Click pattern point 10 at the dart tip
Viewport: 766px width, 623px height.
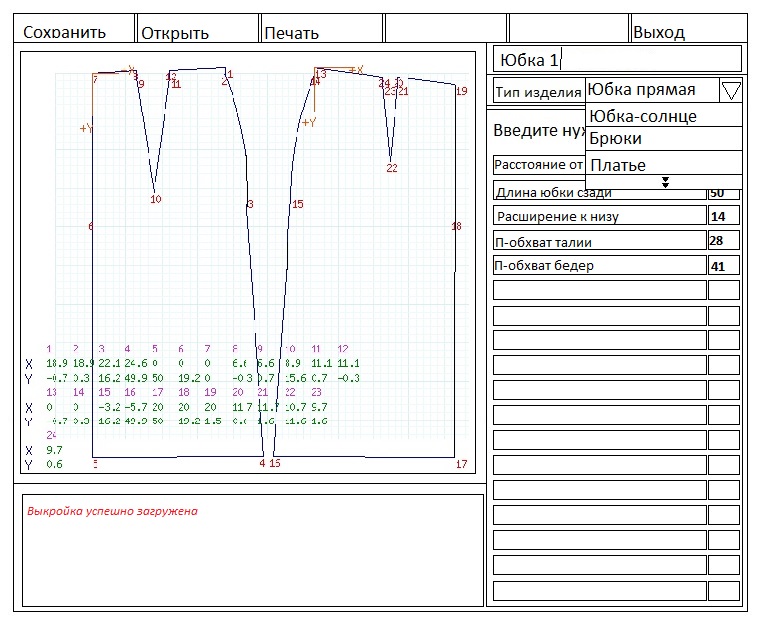click(x=154, y=190)
